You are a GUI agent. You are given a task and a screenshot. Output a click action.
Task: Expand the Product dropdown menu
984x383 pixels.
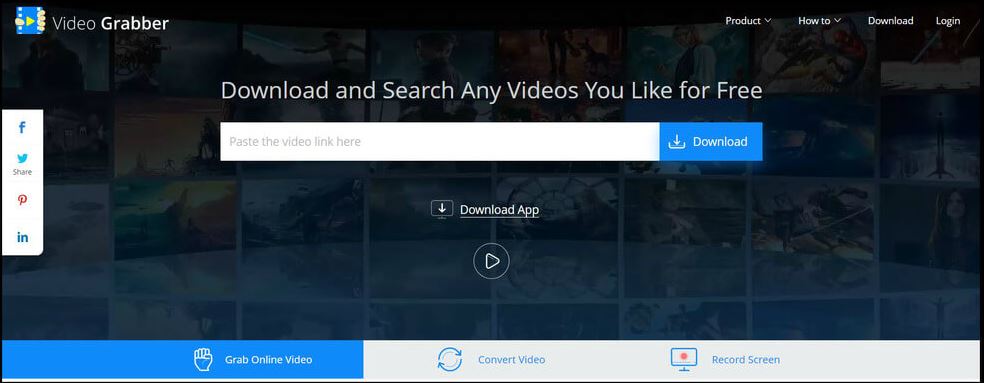coord(748,21)
